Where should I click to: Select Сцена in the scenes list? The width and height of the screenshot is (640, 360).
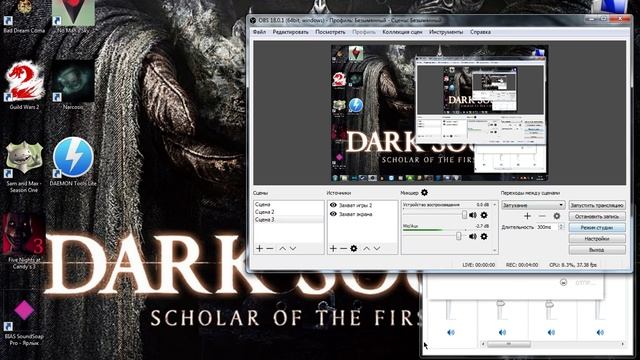coord(289,204)
